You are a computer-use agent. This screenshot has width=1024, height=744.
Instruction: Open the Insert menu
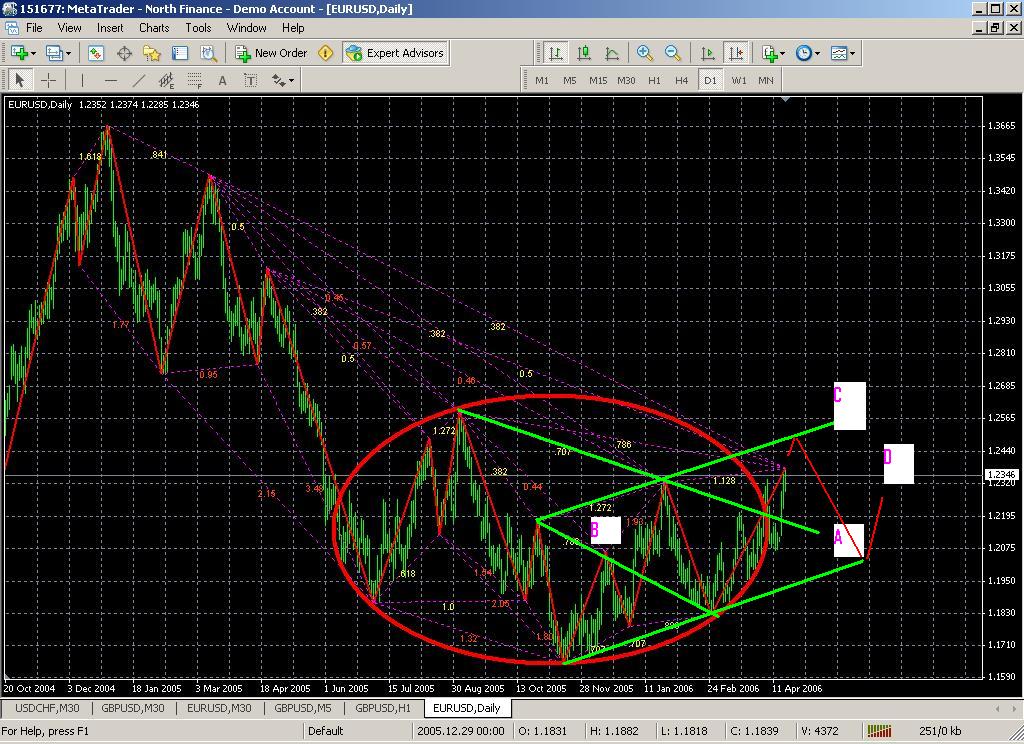(110, 28)
